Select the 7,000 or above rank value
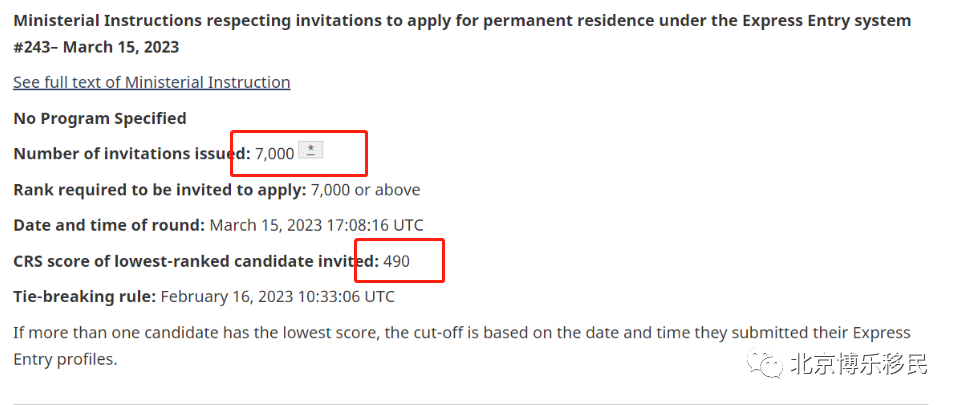958x405 pixels. tap(365, 189)
